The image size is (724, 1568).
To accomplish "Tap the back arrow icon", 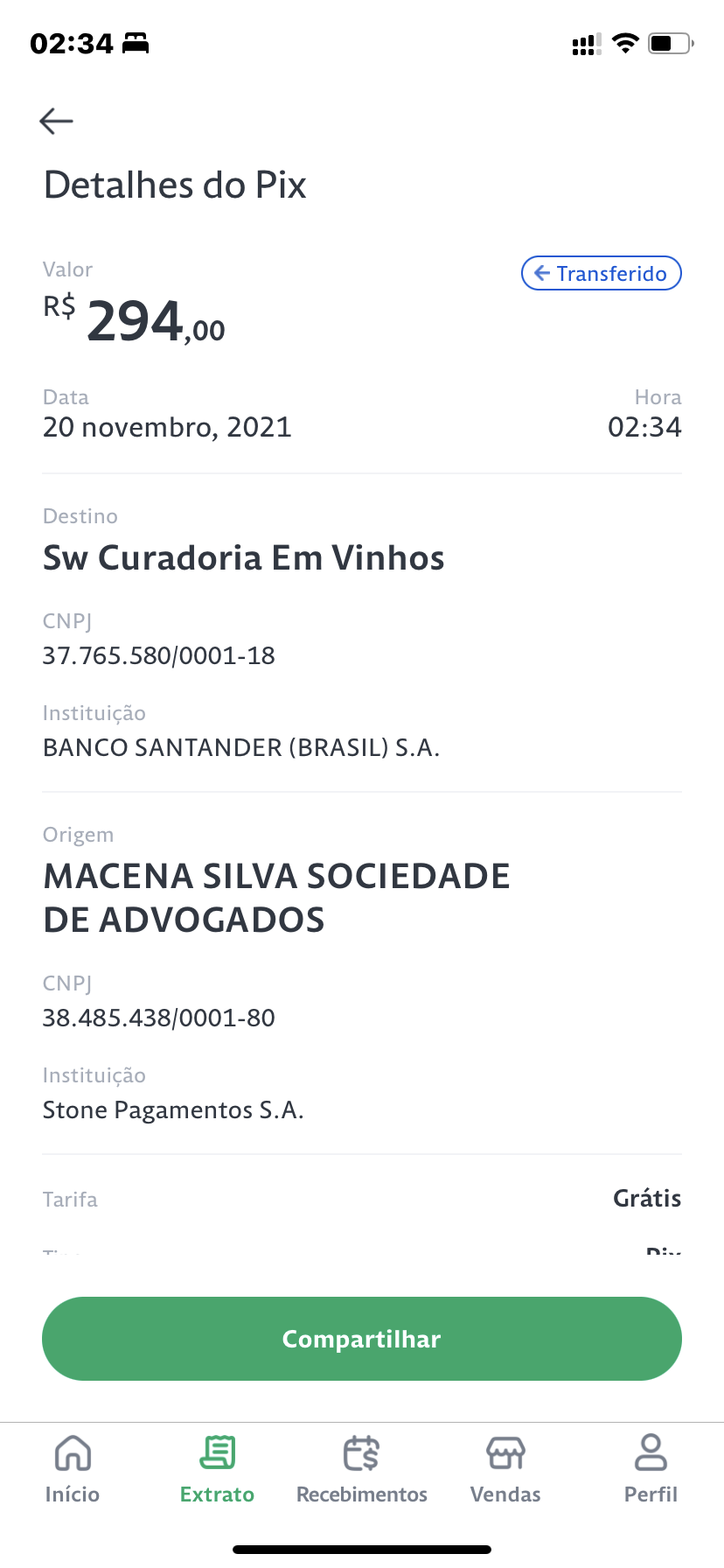I will [x=56, y=121].
